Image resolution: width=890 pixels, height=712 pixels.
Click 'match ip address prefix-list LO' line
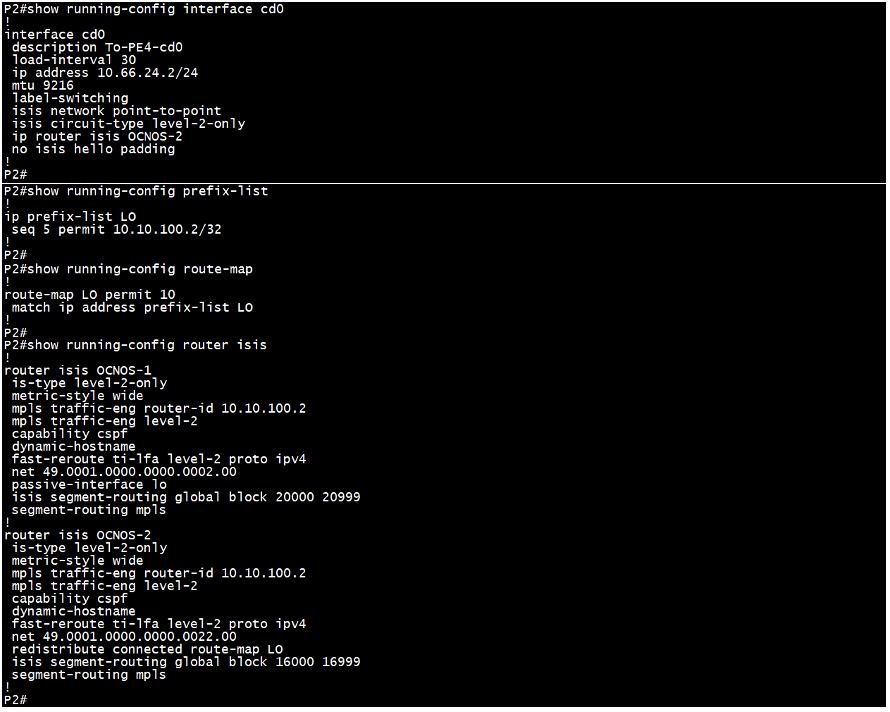[x=132, y=307]
